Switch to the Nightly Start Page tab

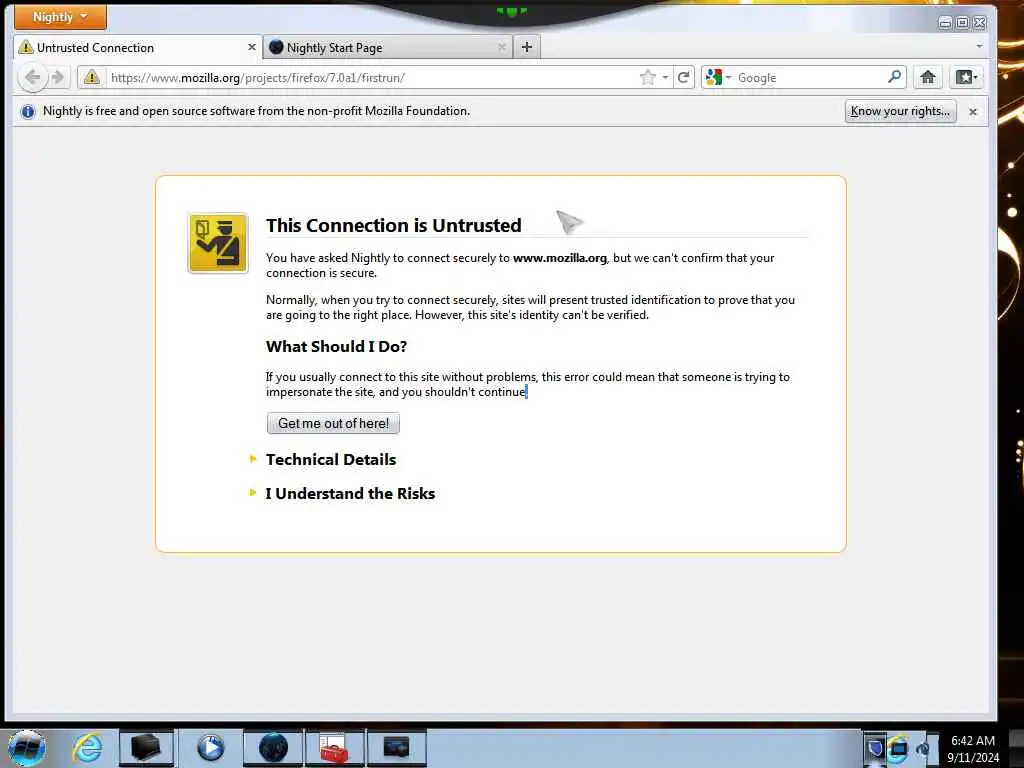click(x=388, y=48)
